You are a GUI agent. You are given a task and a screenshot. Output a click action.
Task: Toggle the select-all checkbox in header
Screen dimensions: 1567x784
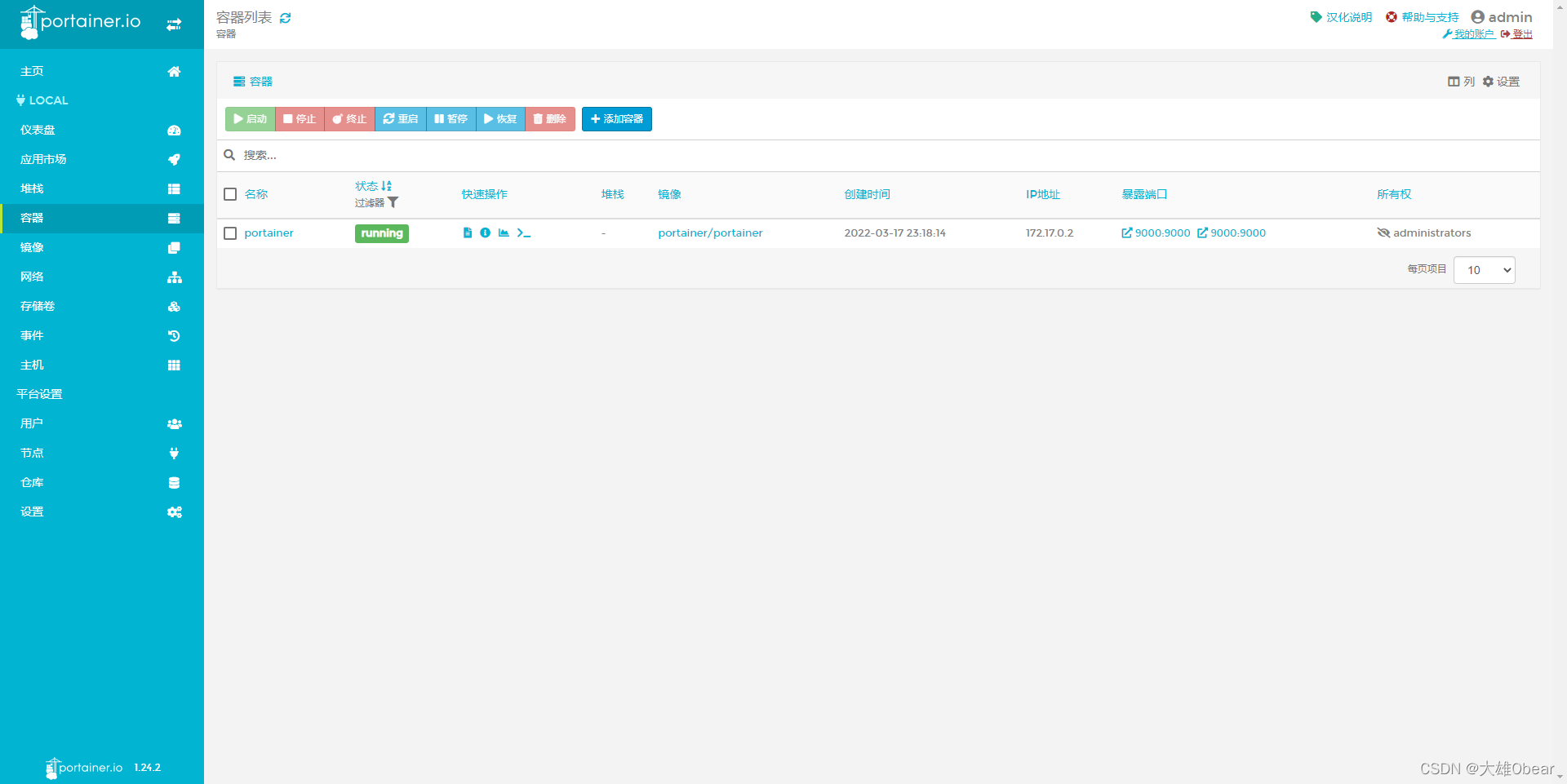pyautogui.click(x=230, y=194)
